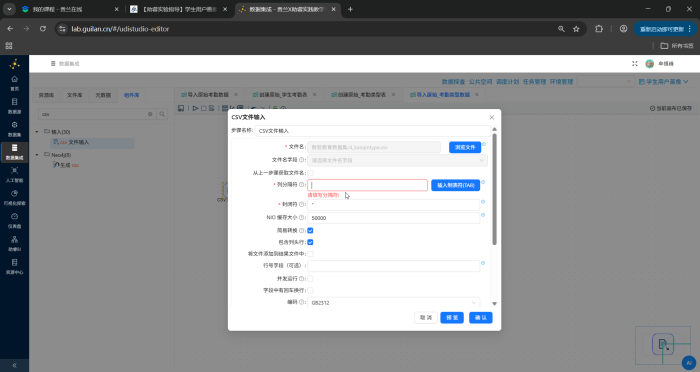The height and width of the screenshot is (372, 700).
Task: Focus the 行号字段 input
Action: 393,266
